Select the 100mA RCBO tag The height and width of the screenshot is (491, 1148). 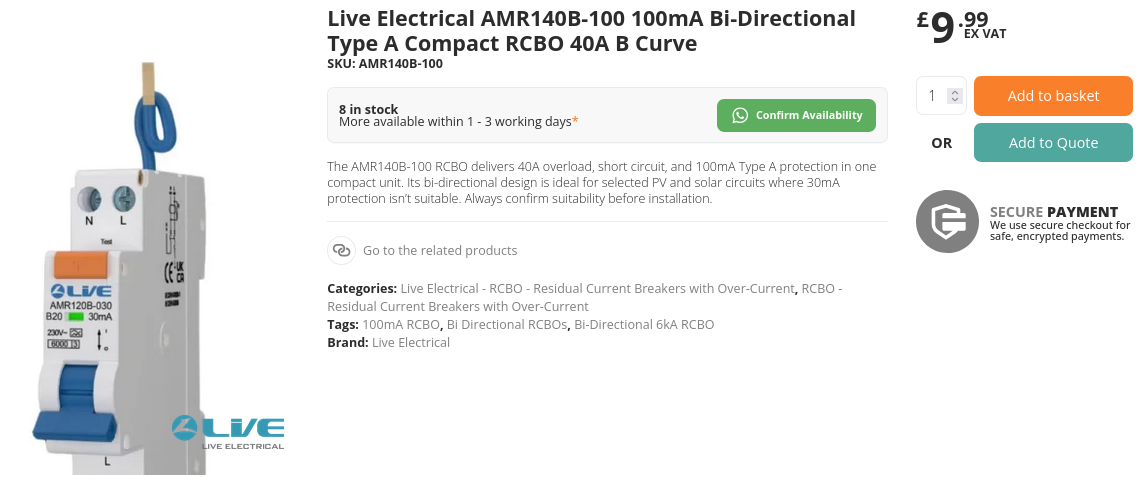point(401,324)
